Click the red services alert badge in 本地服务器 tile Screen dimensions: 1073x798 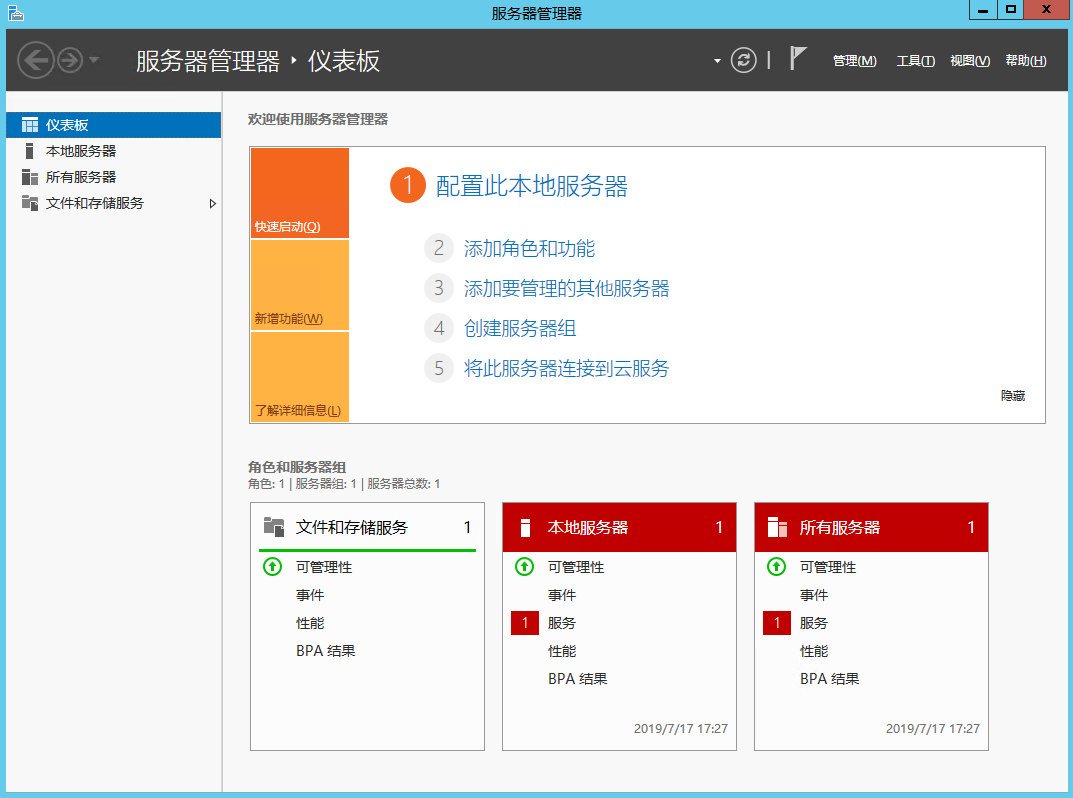coord(525,623)
